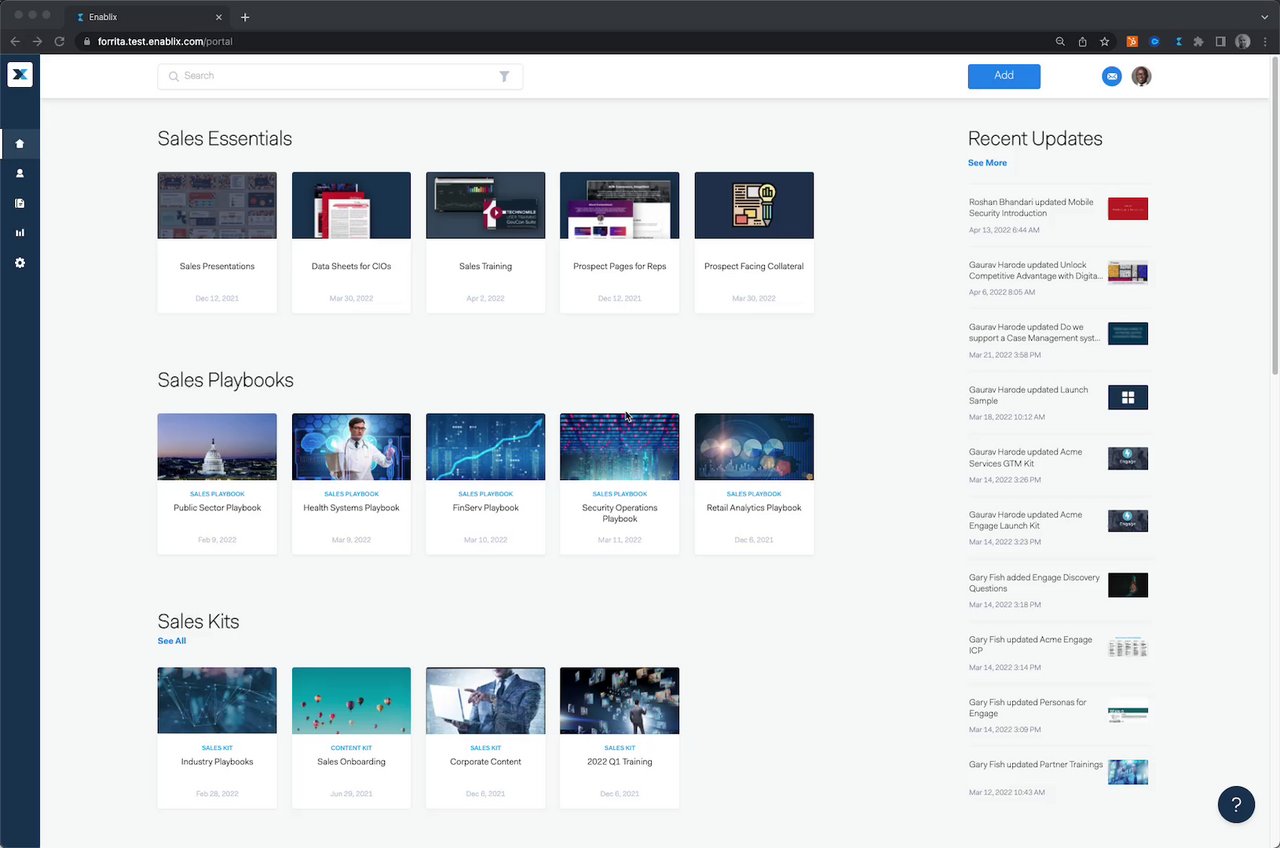Click See All under Sales Kits

click(171, 641)
